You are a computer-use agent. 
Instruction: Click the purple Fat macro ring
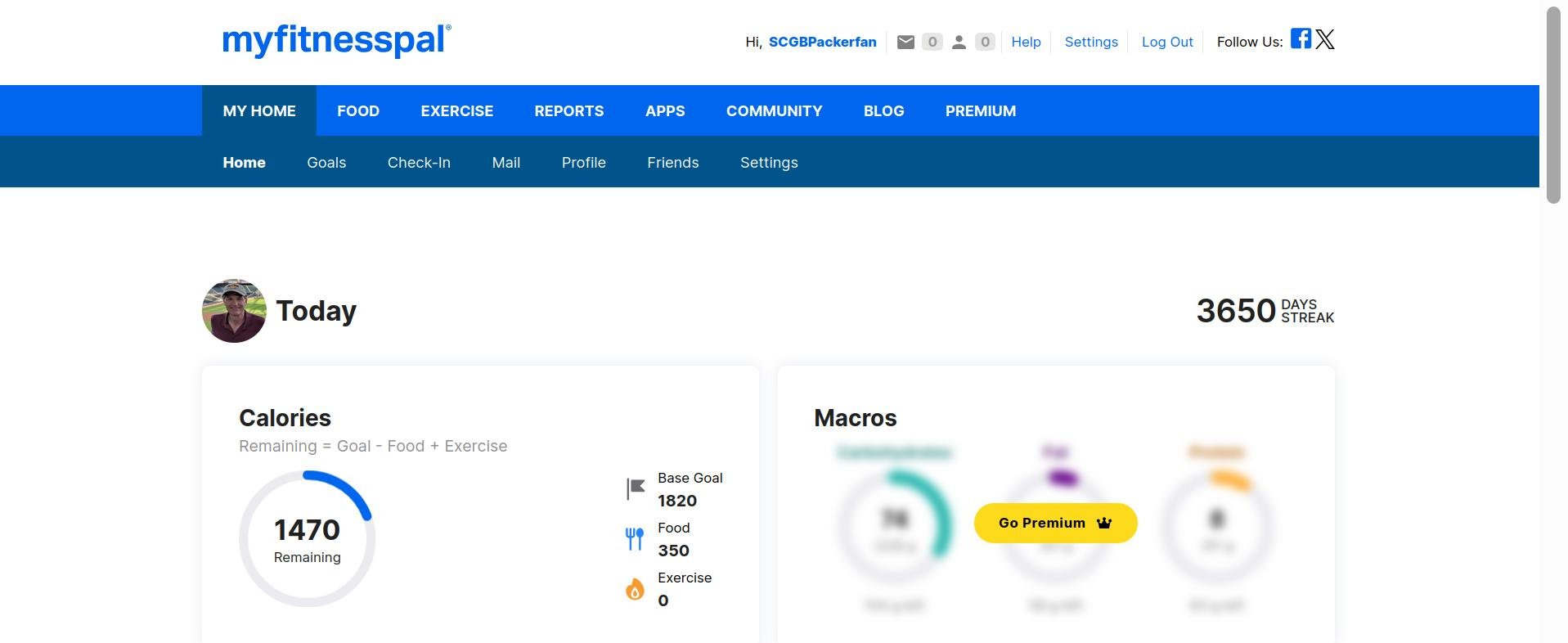1056,528
